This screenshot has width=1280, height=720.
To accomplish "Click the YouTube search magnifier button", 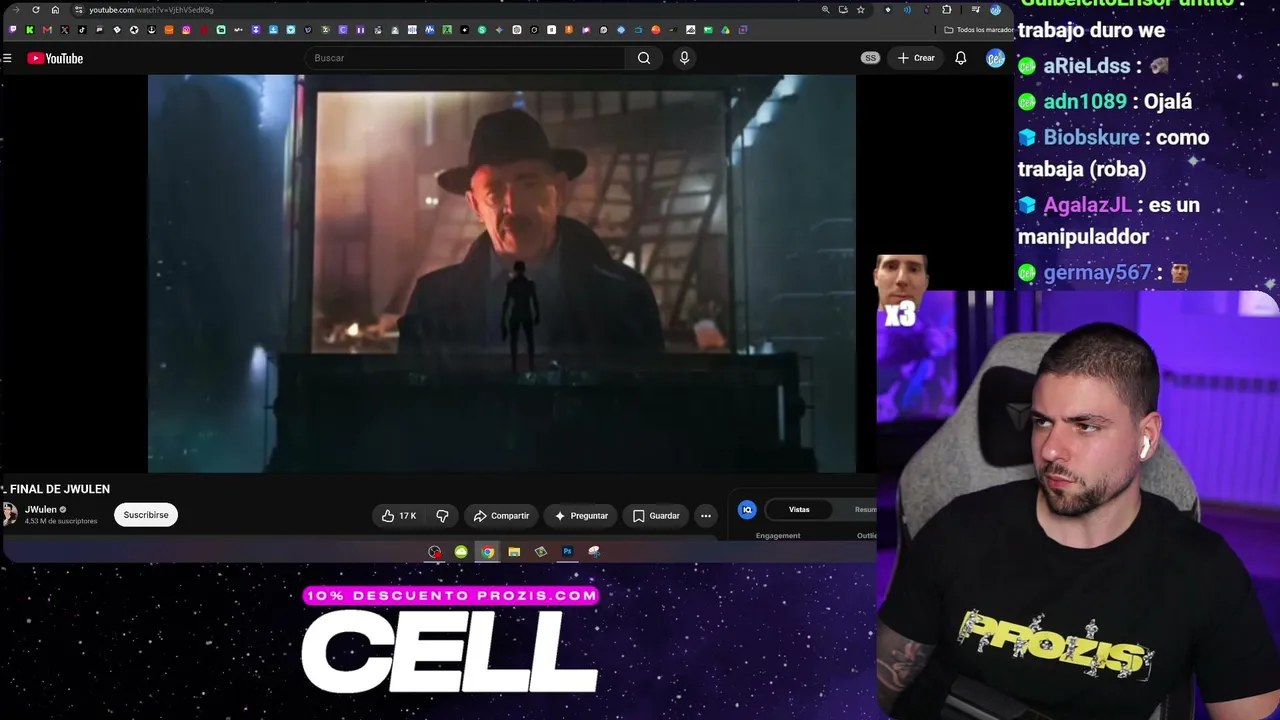I will 644,58.
